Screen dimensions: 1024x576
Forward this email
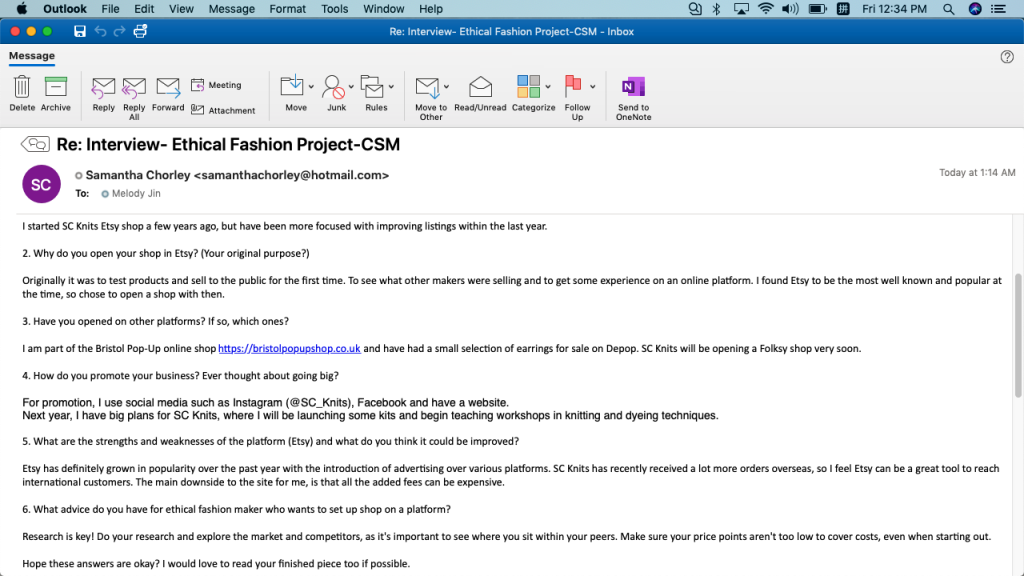coord(168,94)
